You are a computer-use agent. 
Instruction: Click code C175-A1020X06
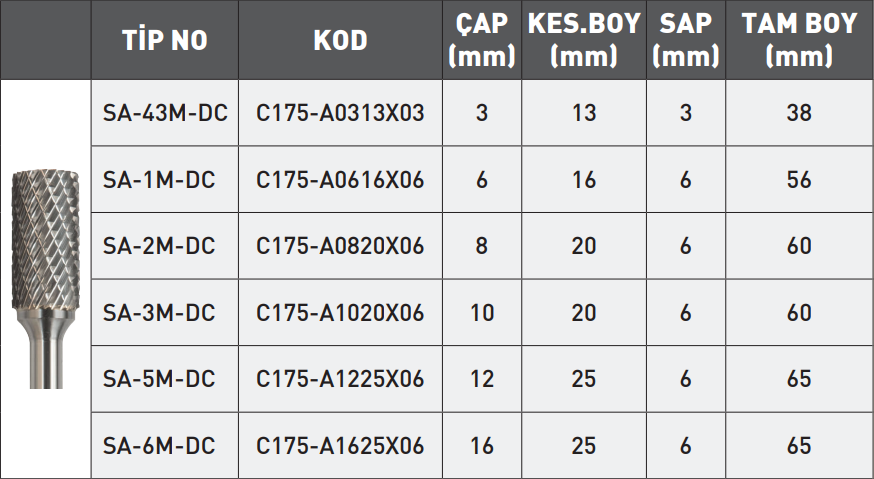340,313
